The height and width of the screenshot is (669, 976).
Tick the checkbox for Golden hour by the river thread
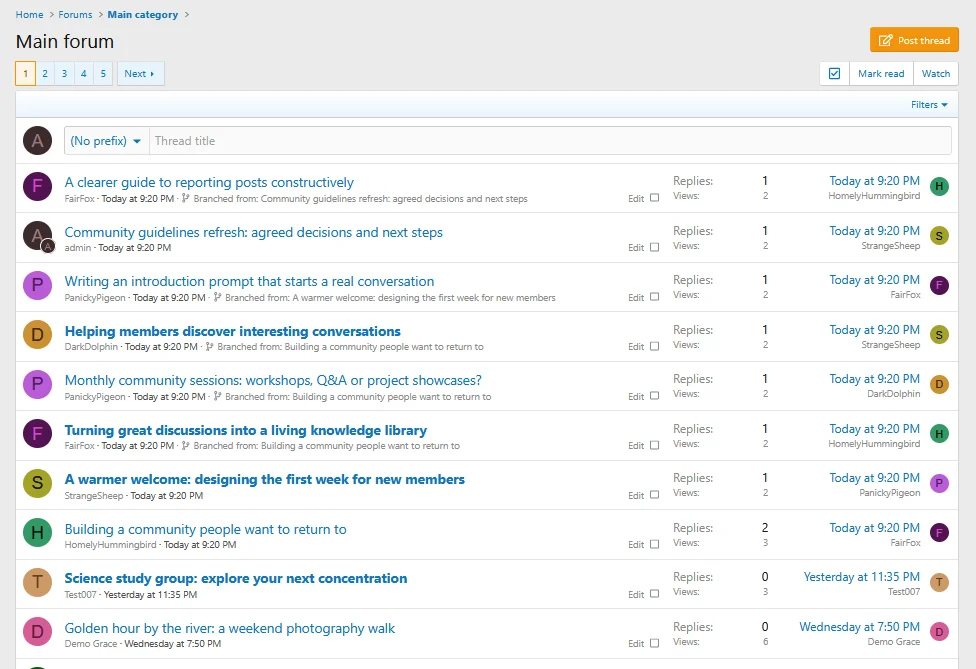tap(654, 643)
